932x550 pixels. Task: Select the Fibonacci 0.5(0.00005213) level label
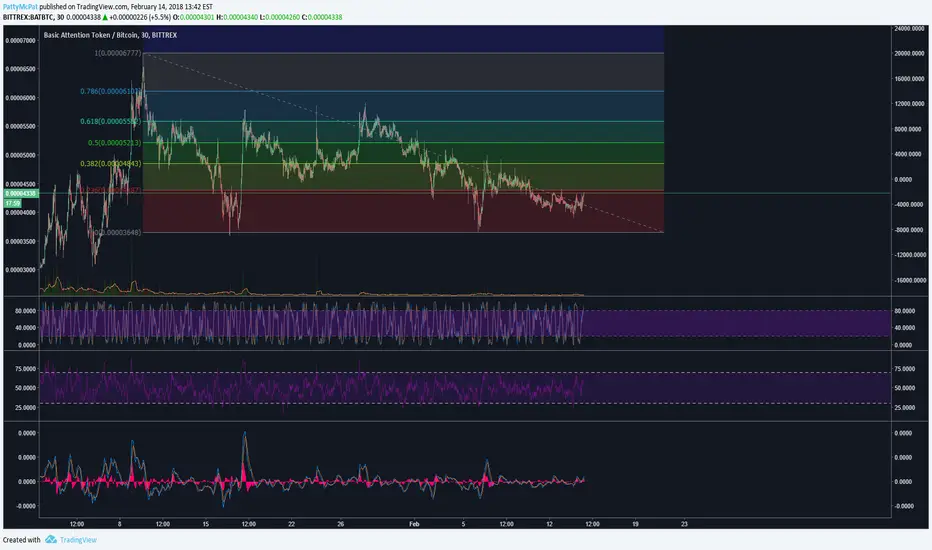[115, 143]
